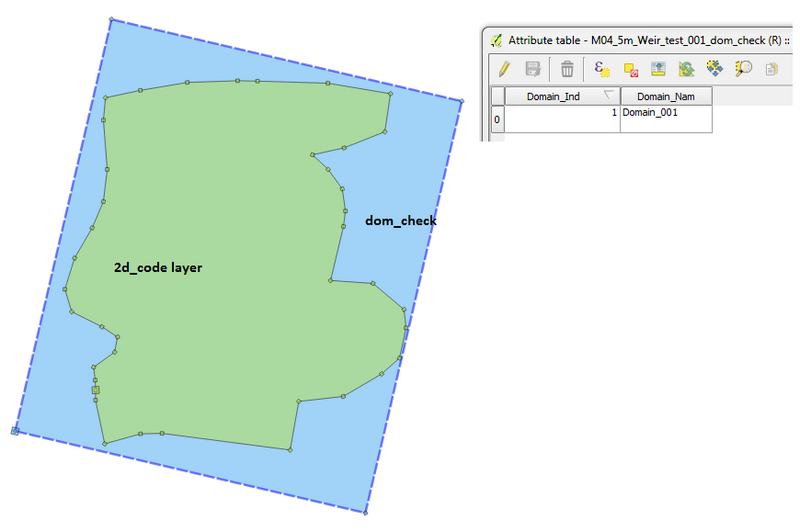Select row 0 via row header
800x532 pixels.
coord(497,119)
